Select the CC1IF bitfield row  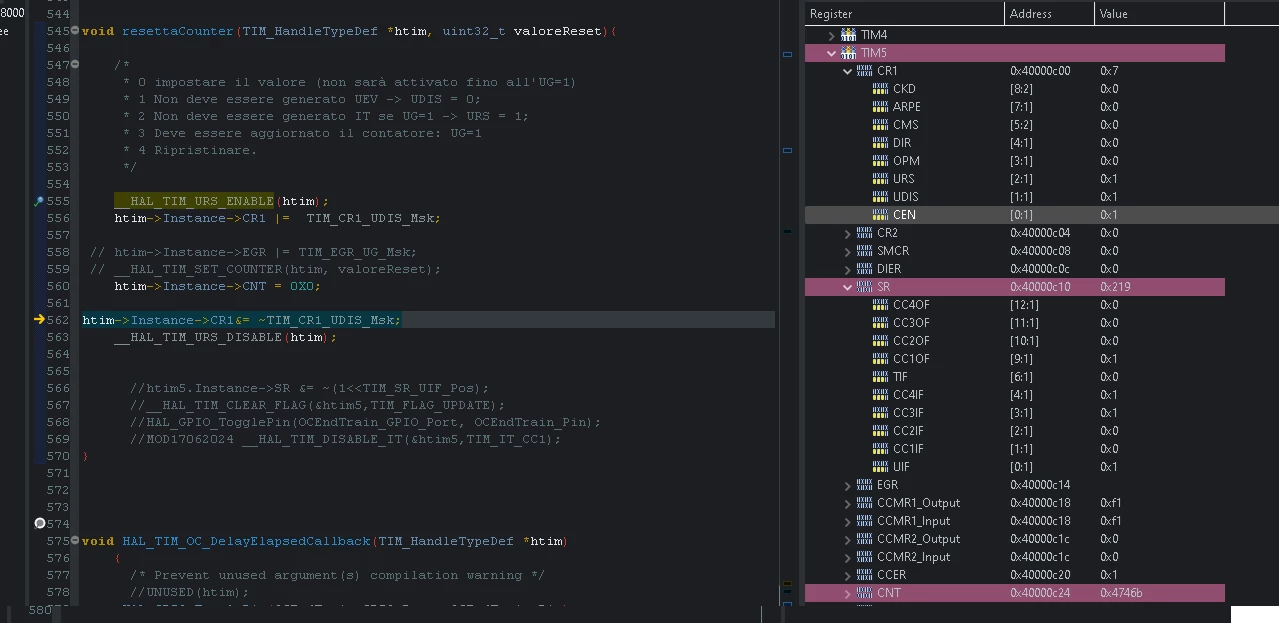tap(1015, 449)
